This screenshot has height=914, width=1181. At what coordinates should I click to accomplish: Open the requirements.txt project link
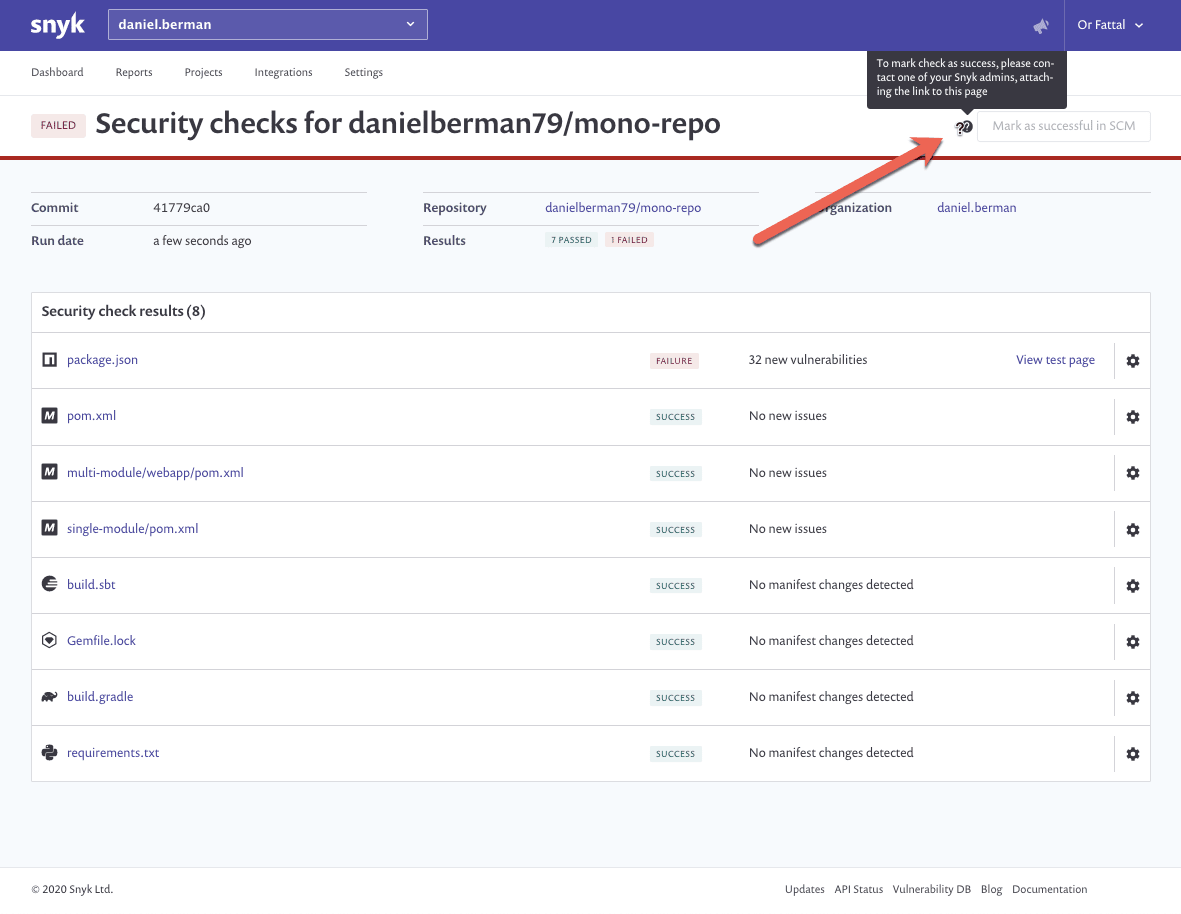pyautogui.click(x=113, y=753)
